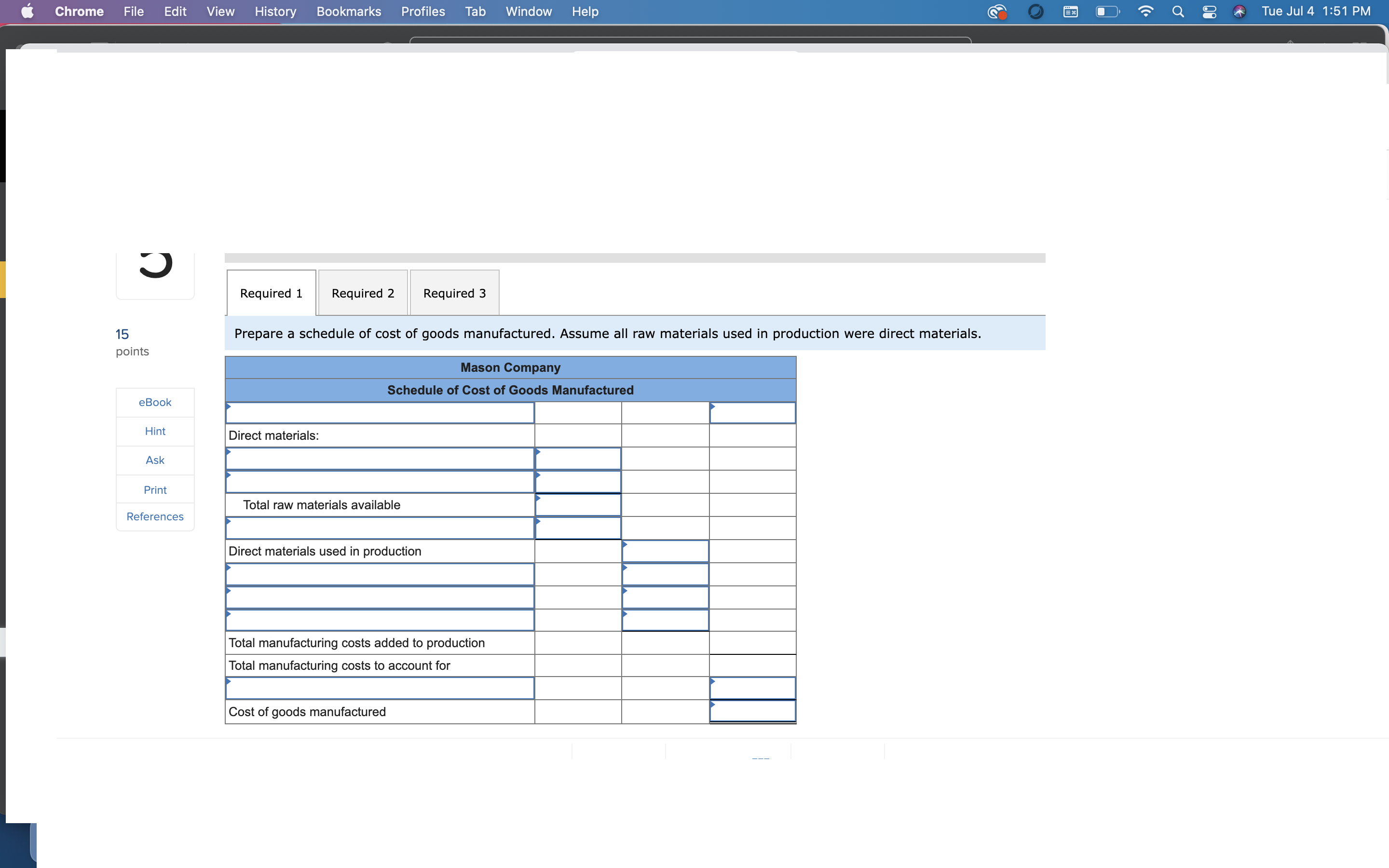The width and height of the screenshot is (1389, 868).
Task: Open the Edit menu
Action: point(175,12)
